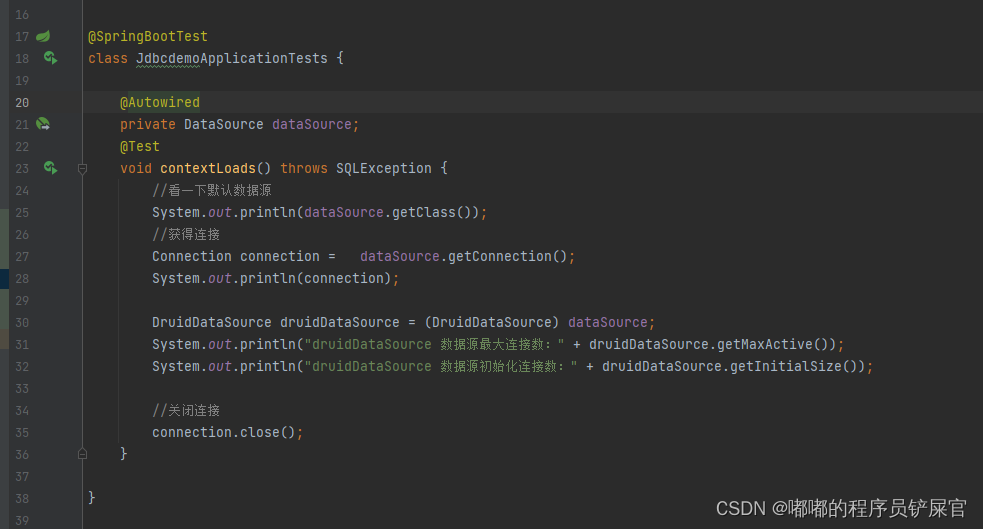Click the autowired dependency gutter icon on line 21
Viewport: 983px width, 529px height.
(43, 124)
